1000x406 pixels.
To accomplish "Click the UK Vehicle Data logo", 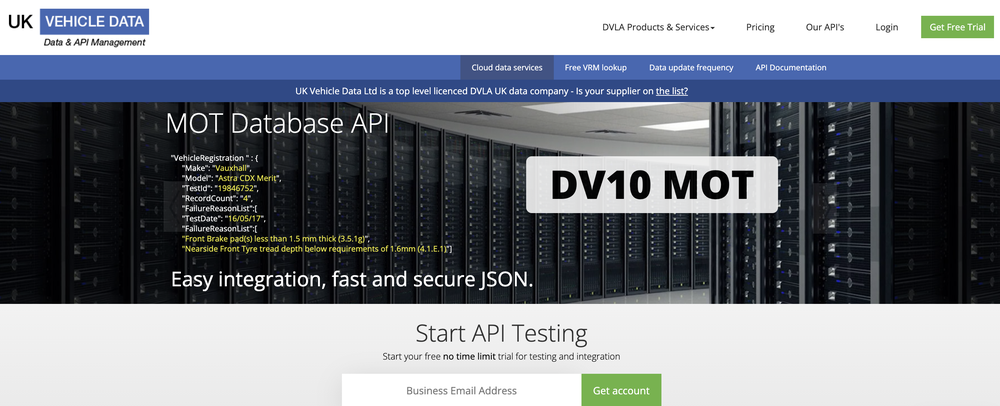I will (x=78, y=28).
